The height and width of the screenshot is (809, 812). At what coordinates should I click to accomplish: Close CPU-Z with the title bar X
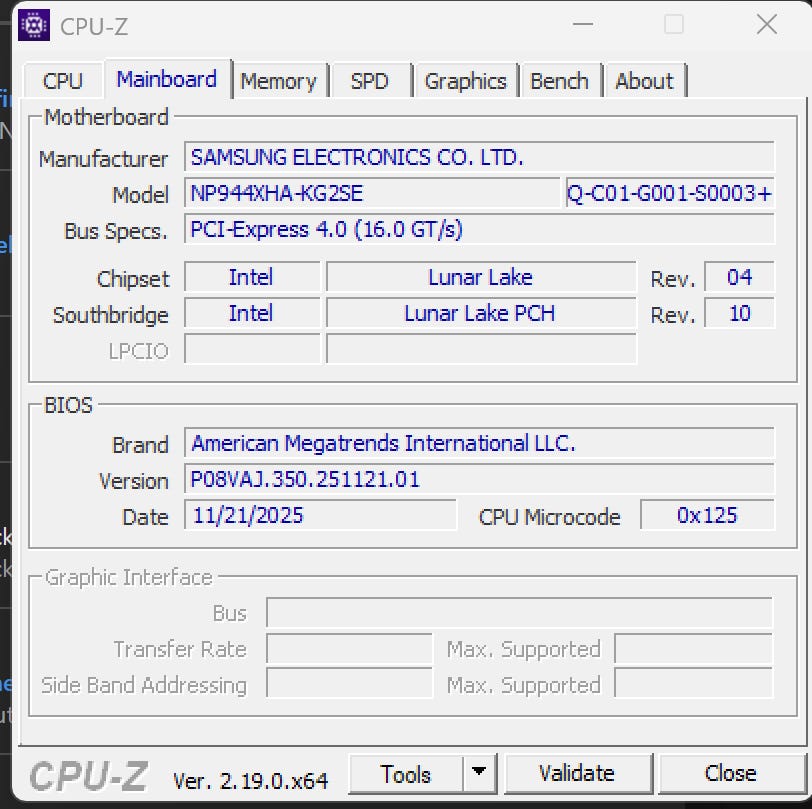(x=766, y=24)
